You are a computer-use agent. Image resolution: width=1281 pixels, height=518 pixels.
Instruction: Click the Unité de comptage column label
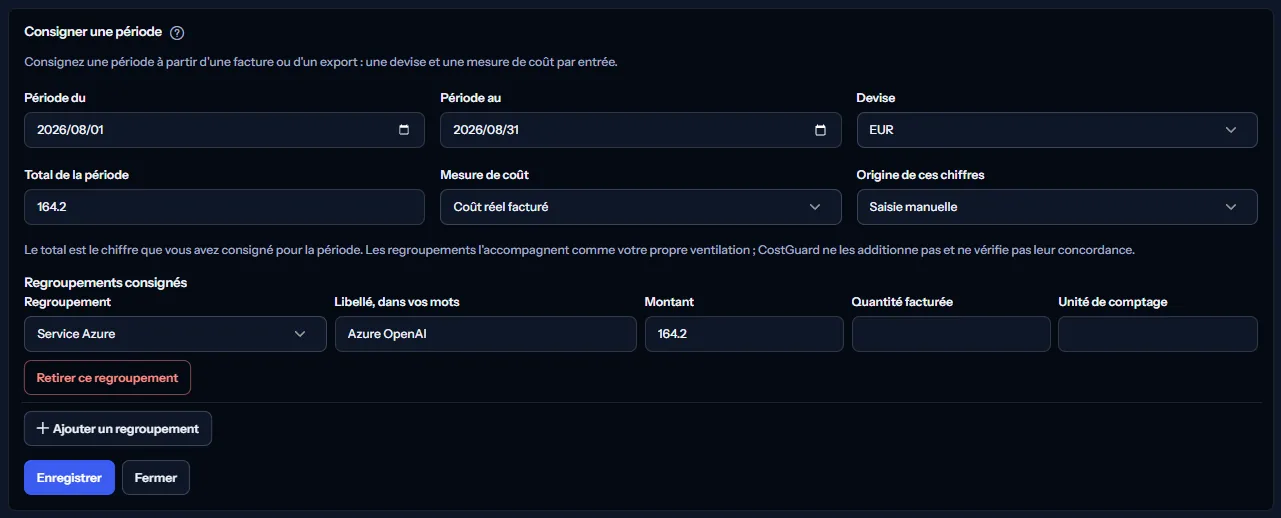coord(1113,302)
